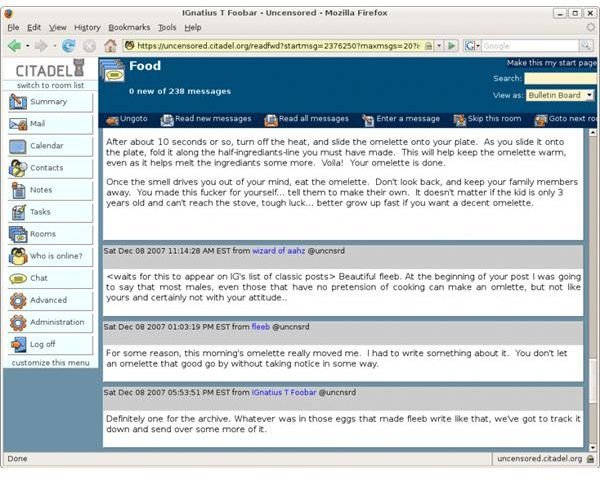The image size is (600, 481).
Task: Click the Firefox URL address bar
Action: pyautogui.click(x=278, y=46)
